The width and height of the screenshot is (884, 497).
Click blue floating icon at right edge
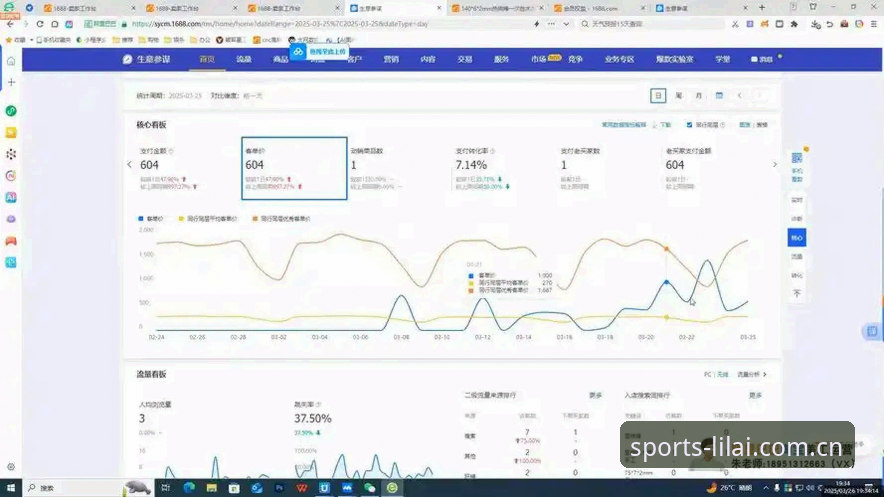pyautogui.click(x=872, y=331)
